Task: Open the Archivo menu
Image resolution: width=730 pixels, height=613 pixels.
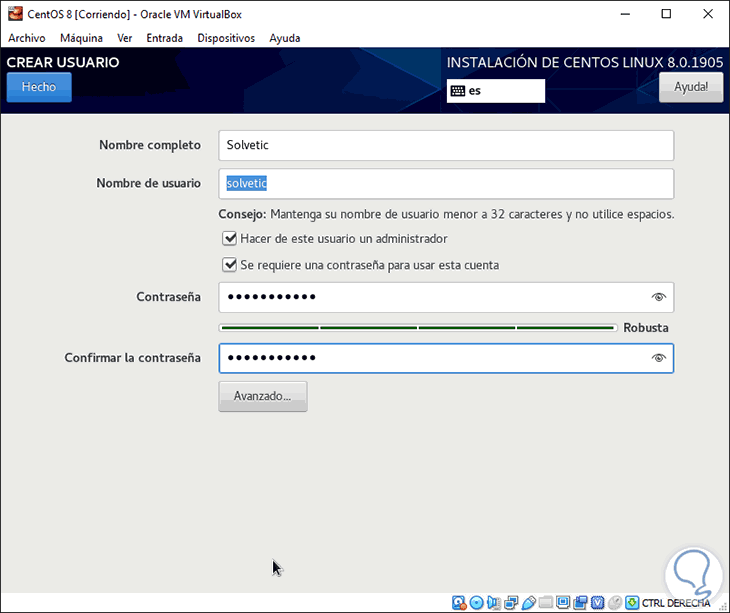Action: (27, 38)
